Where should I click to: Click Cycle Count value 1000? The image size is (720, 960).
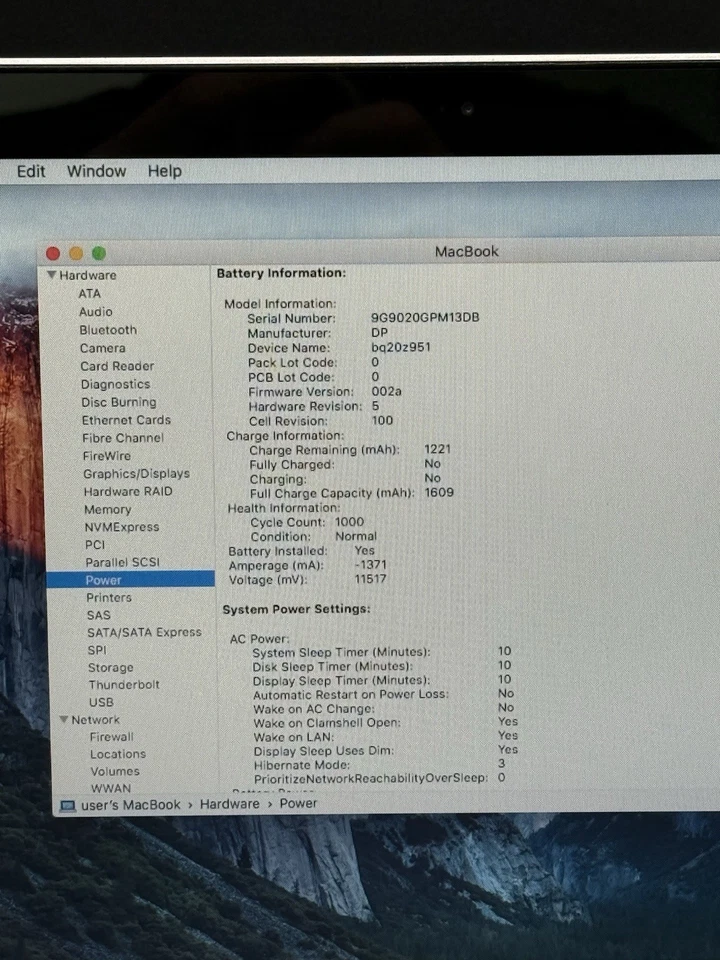350,522
